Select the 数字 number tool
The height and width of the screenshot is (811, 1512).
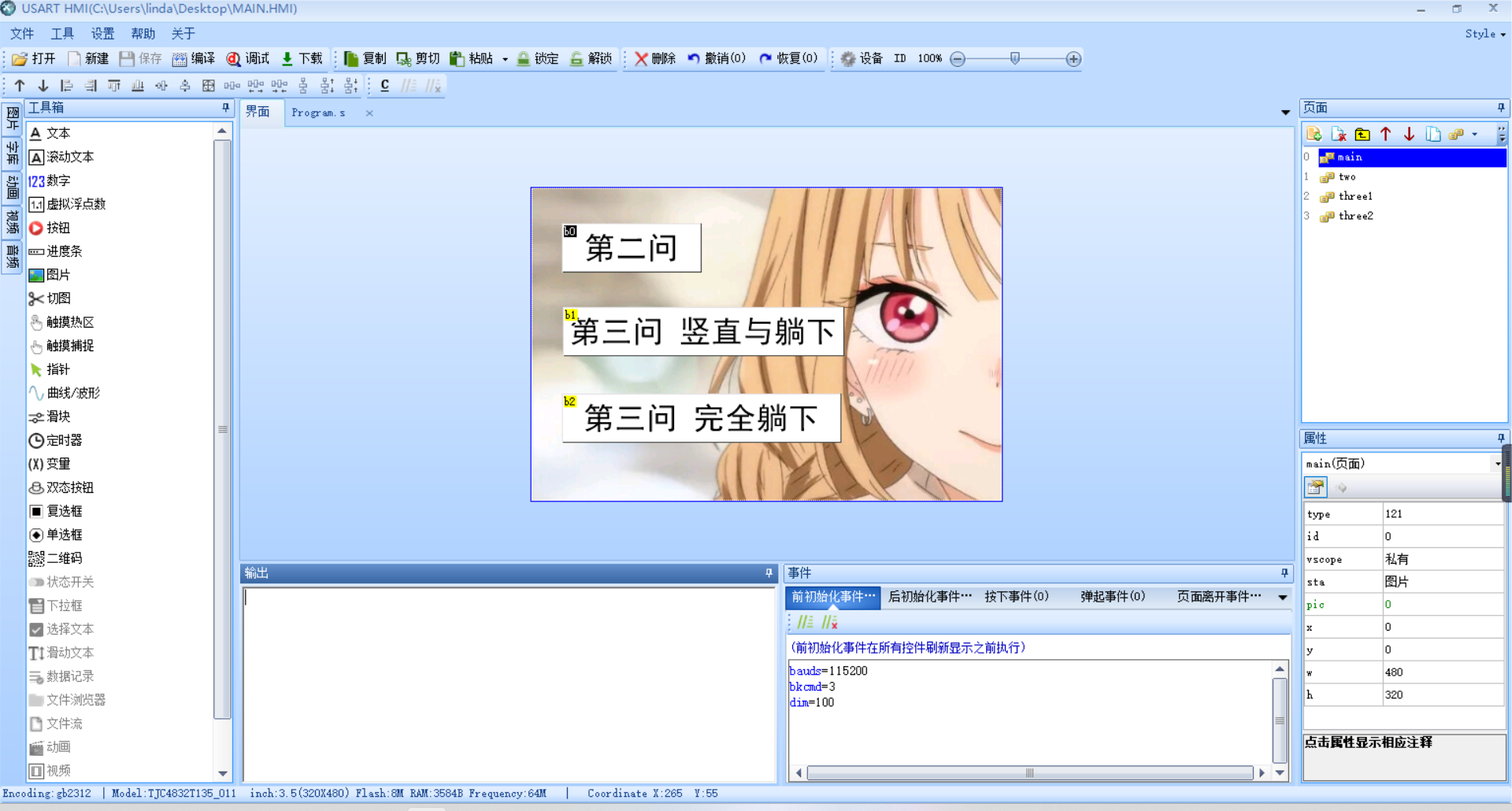pyautogui.click(x=50, y=180)
